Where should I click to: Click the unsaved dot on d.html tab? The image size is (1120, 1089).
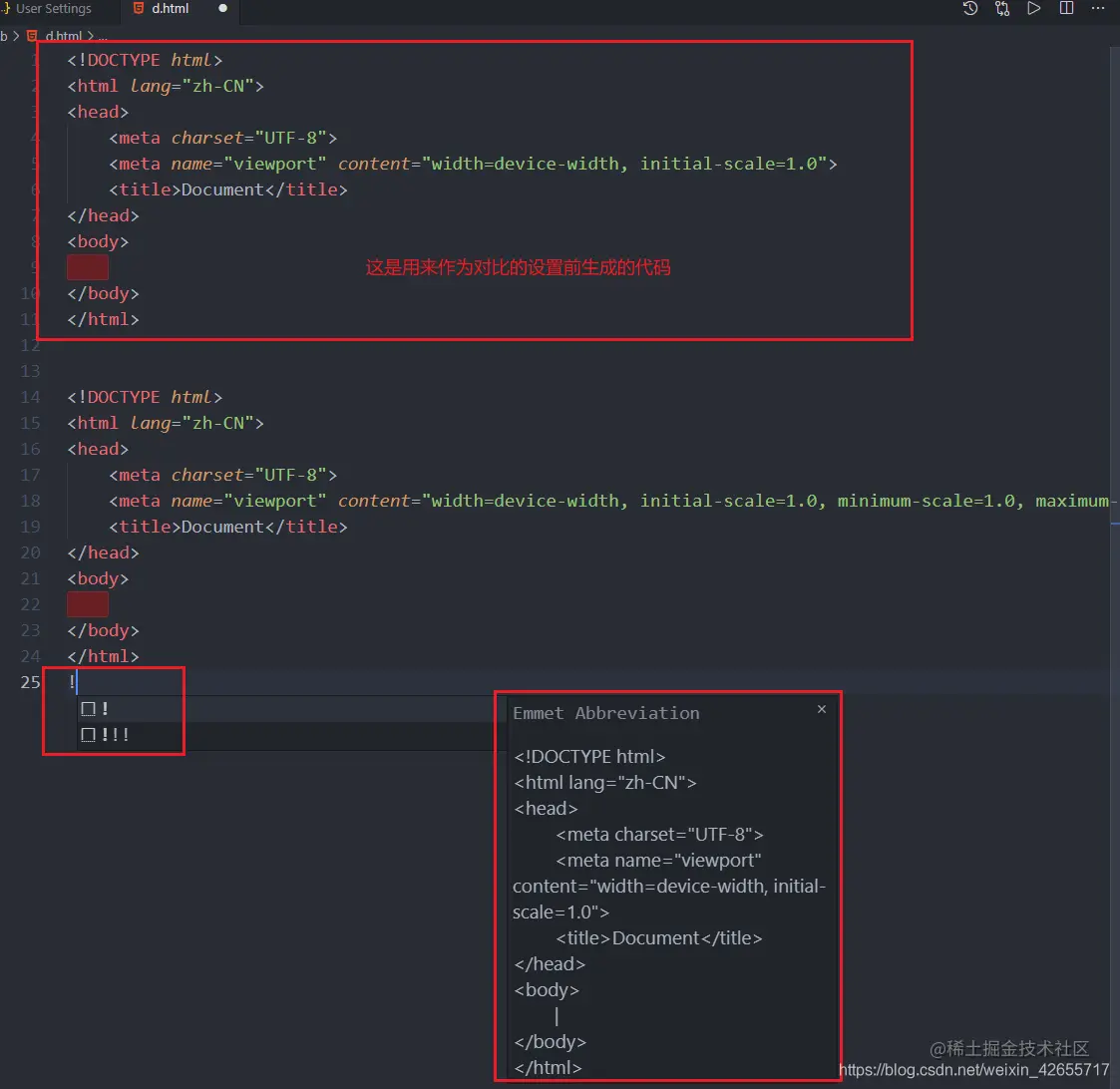coord(222,9)
